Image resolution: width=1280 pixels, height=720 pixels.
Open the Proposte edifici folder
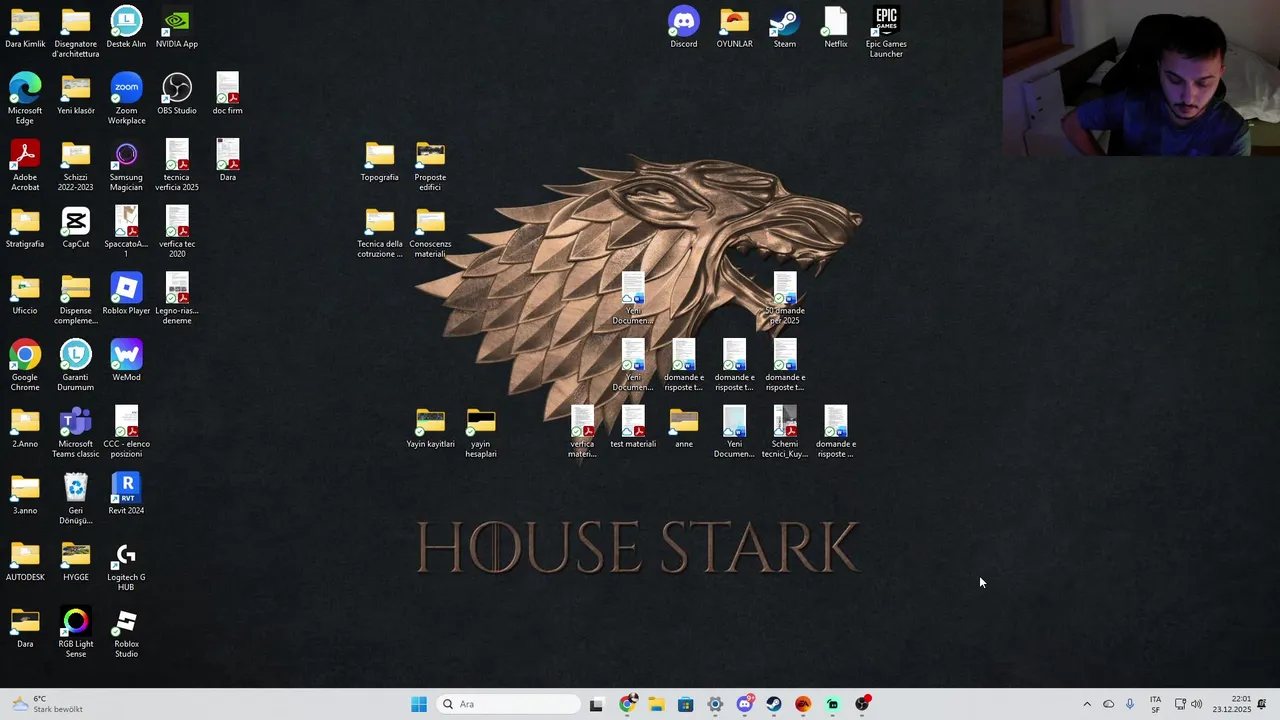pos(430,165)
